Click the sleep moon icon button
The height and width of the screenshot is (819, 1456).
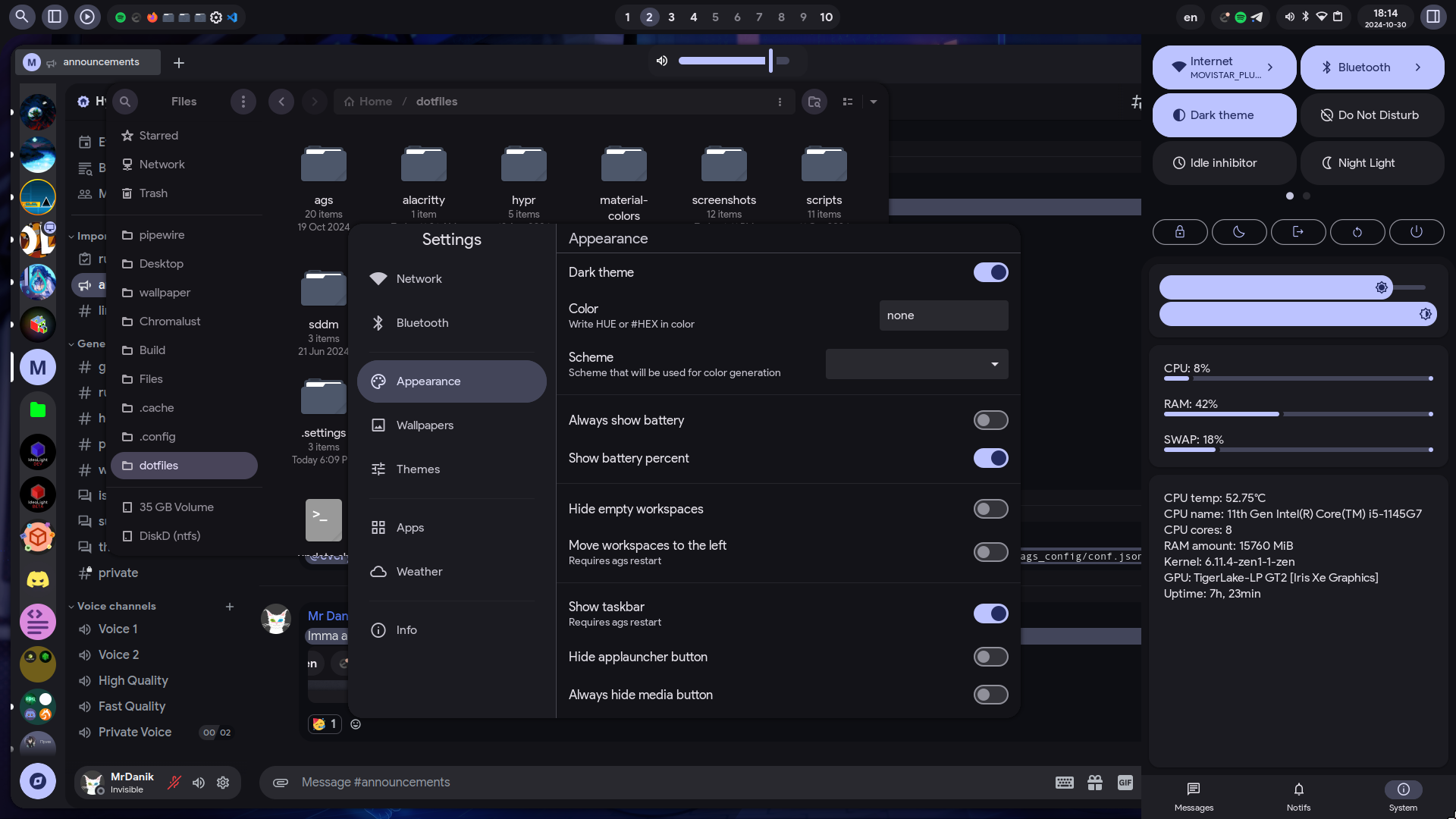tap(1238, 232)
